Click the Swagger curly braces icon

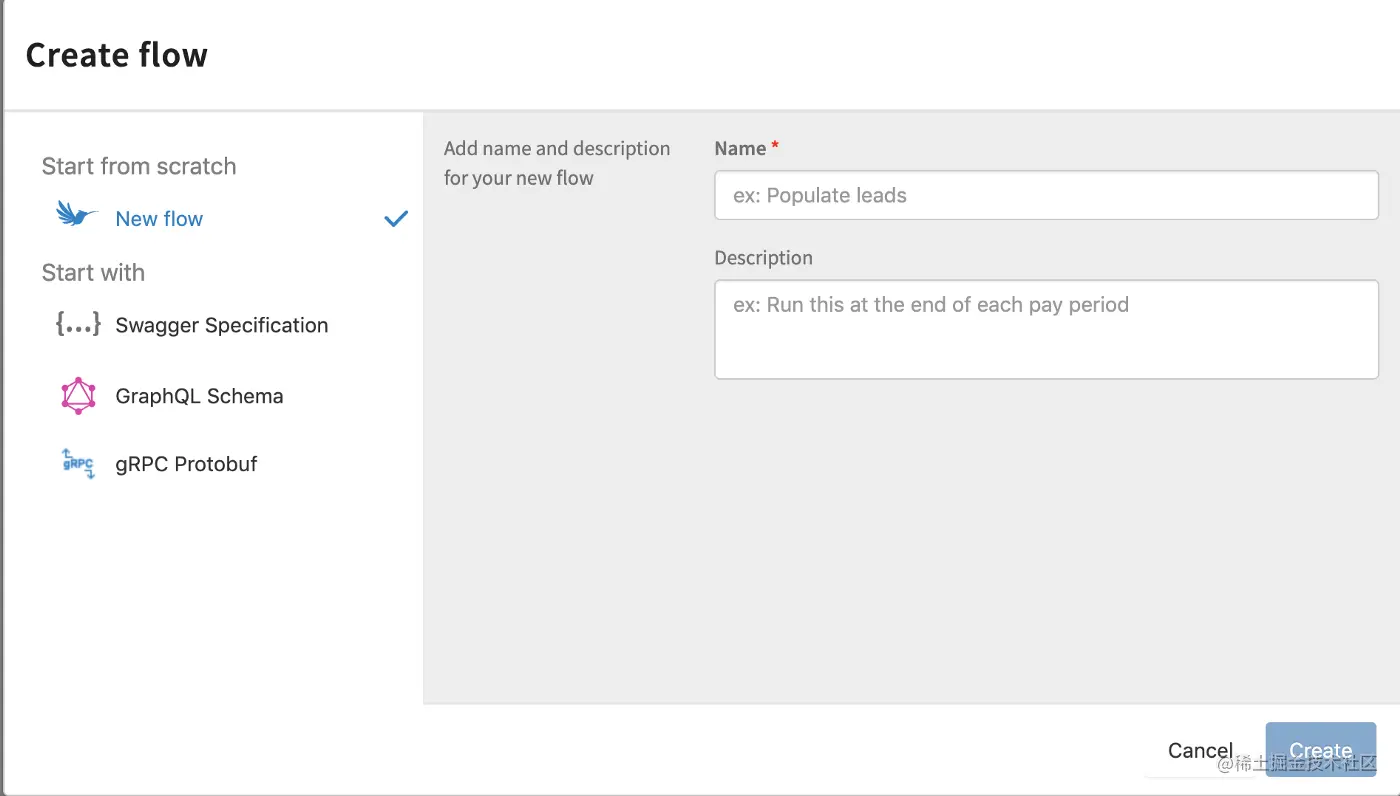(78, 325)
